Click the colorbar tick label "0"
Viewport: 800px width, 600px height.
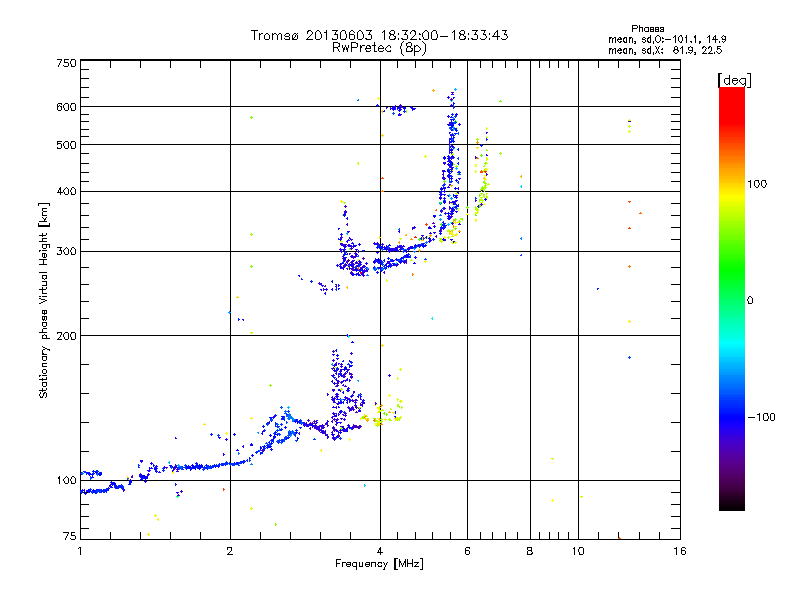750,300
